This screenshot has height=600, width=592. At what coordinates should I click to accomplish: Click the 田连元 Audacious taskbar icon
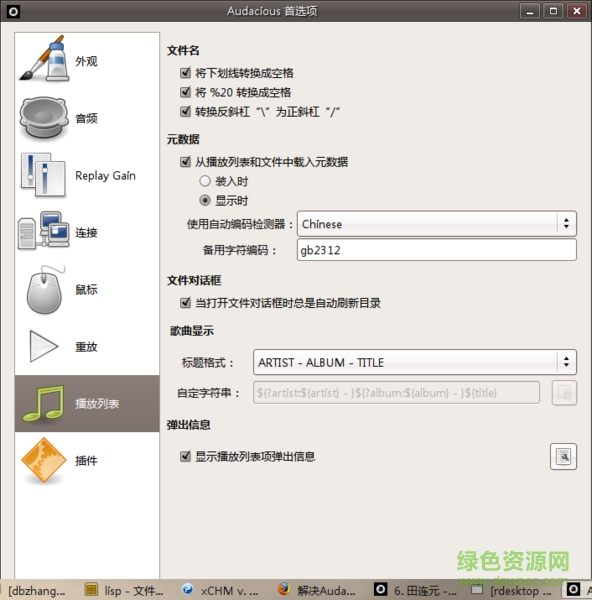click(380, 589)
